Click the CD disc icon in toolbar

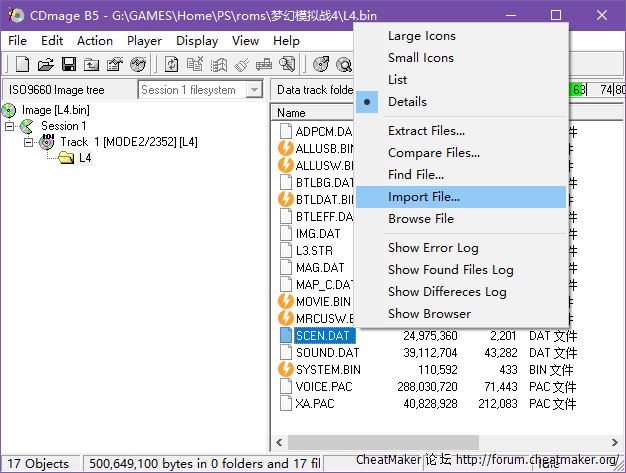[320, 64]
